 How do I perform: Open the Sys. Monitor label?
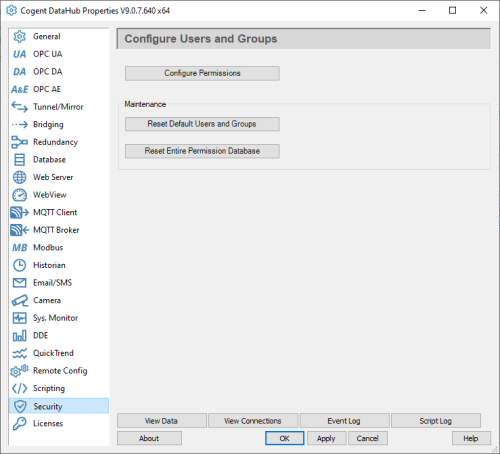(55, 318)
